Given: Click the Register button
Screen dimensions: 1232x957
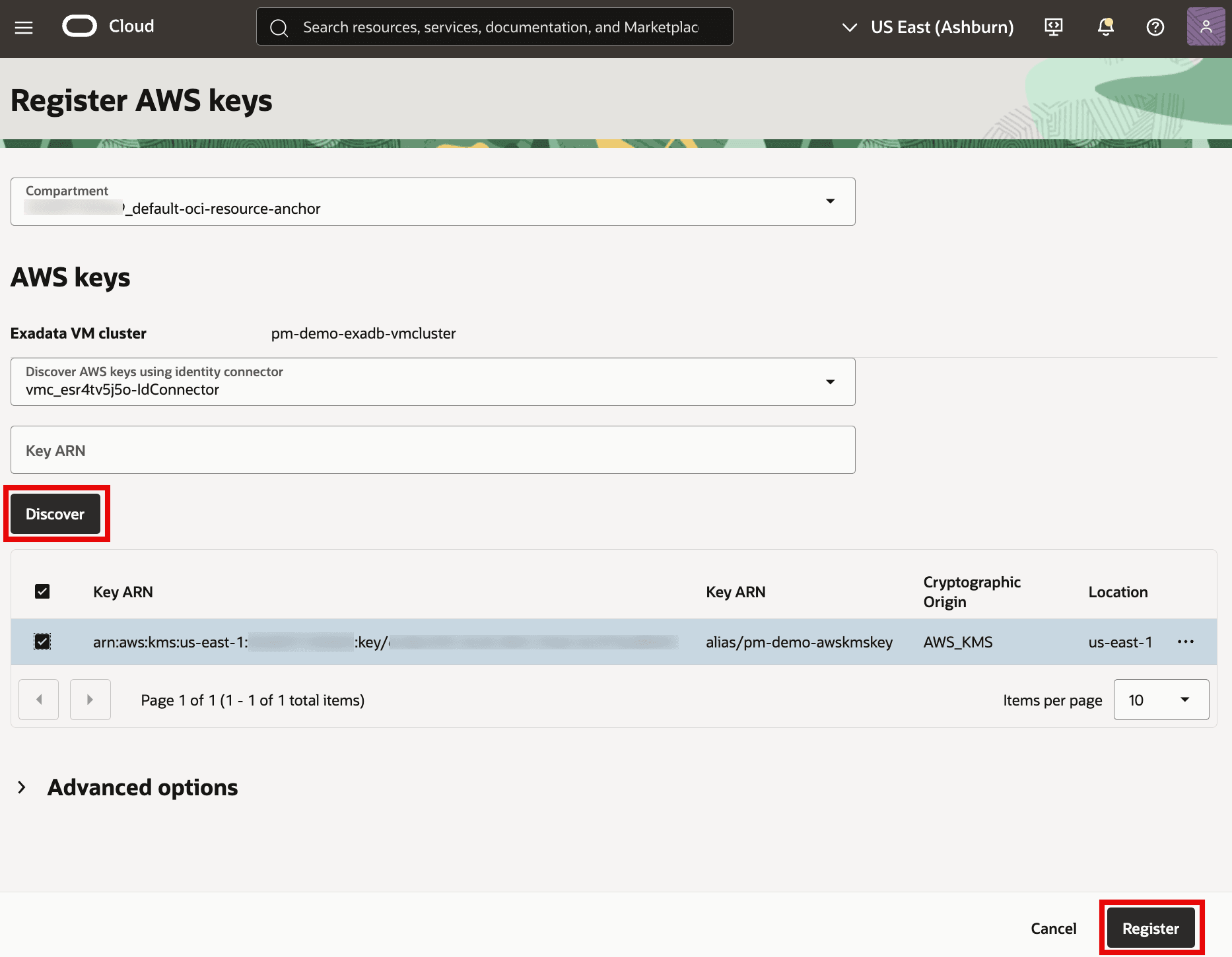Looking at the screenshot, I should pos(1151,929).
